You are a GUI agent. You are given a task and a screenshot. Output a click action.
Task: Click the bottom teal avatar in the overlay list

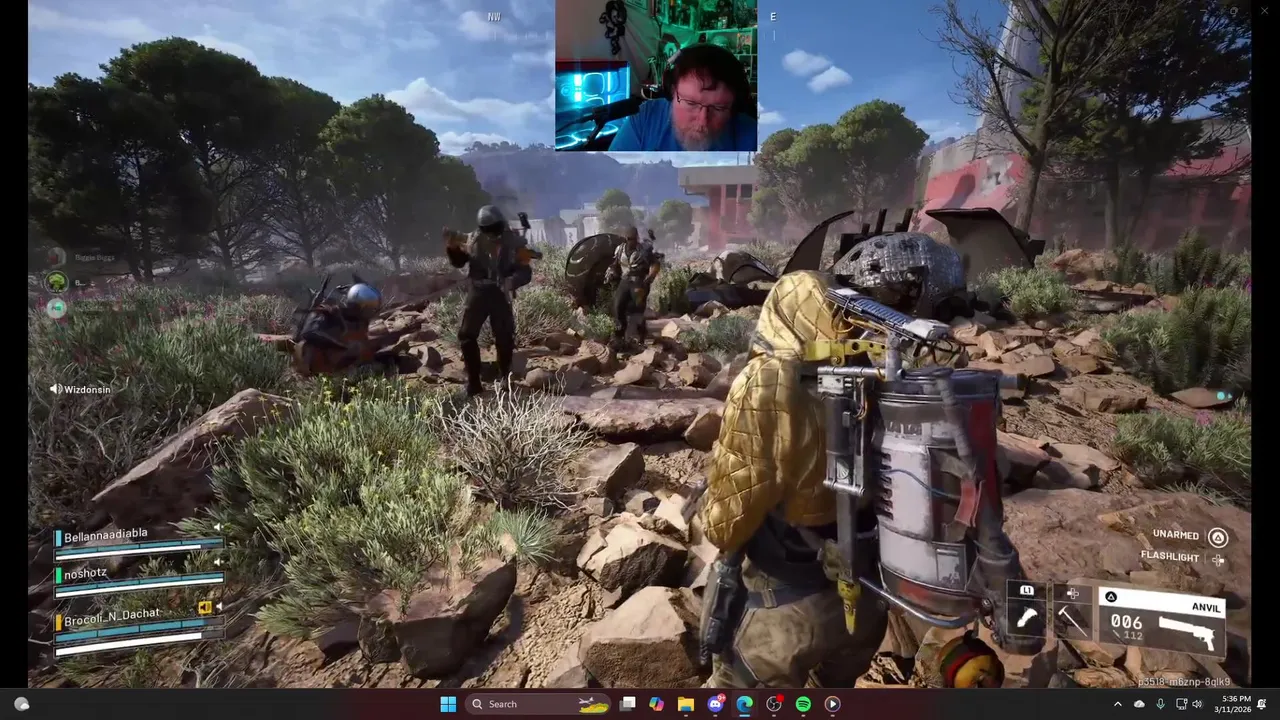pyautogui.click(x=56, y=308)
